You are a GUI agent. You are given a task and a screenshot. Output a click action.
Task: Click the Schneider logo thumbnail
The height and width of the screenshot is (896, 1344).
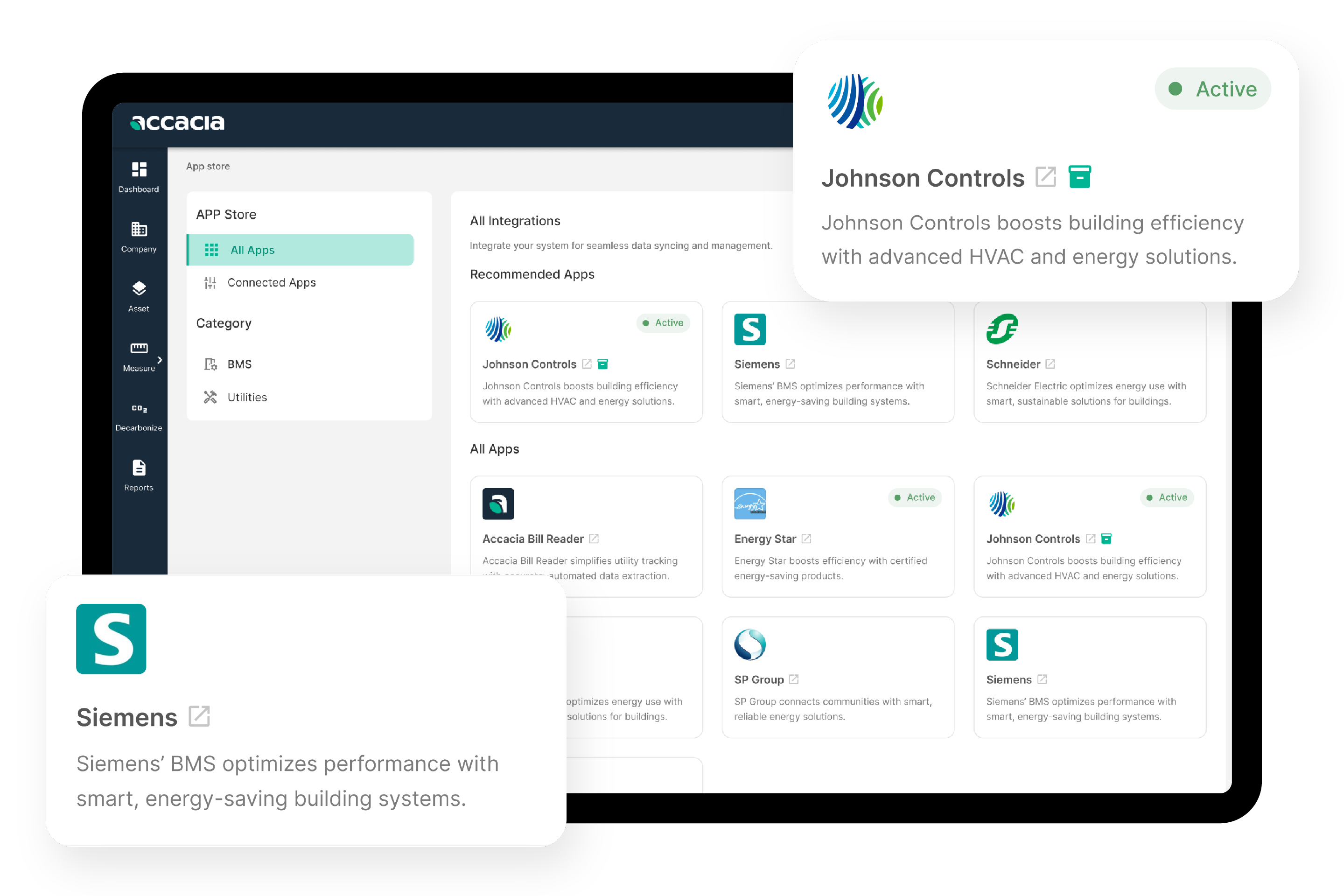click(1002, 329)
